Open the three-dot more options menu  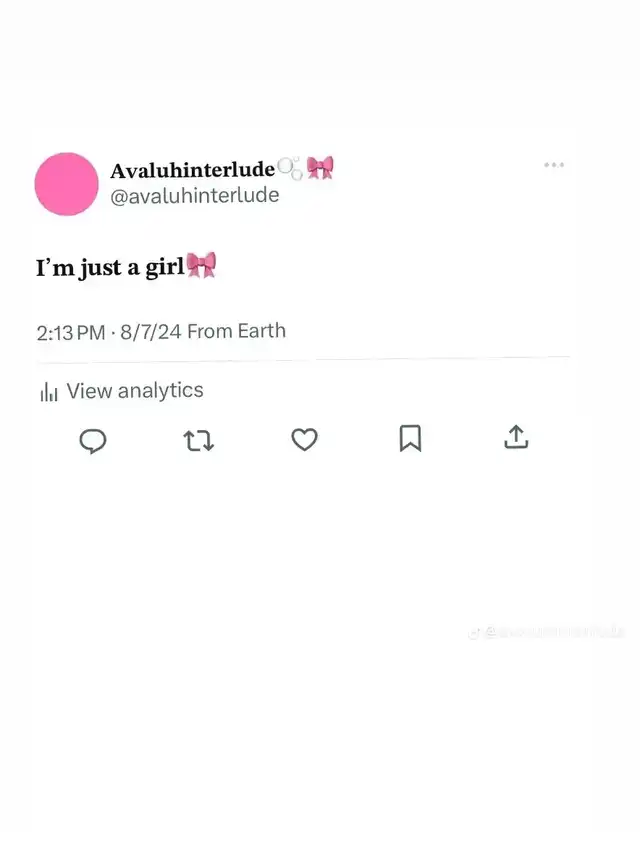[554, 165]
